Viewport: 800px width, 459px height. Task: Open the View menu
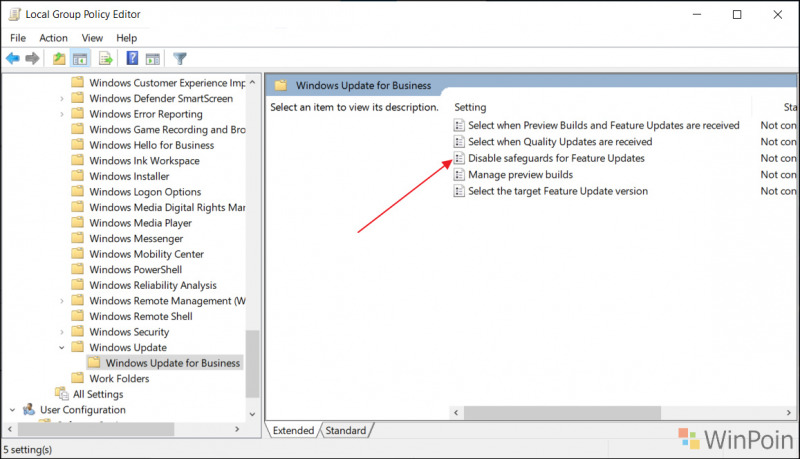(x=92, y=38)
